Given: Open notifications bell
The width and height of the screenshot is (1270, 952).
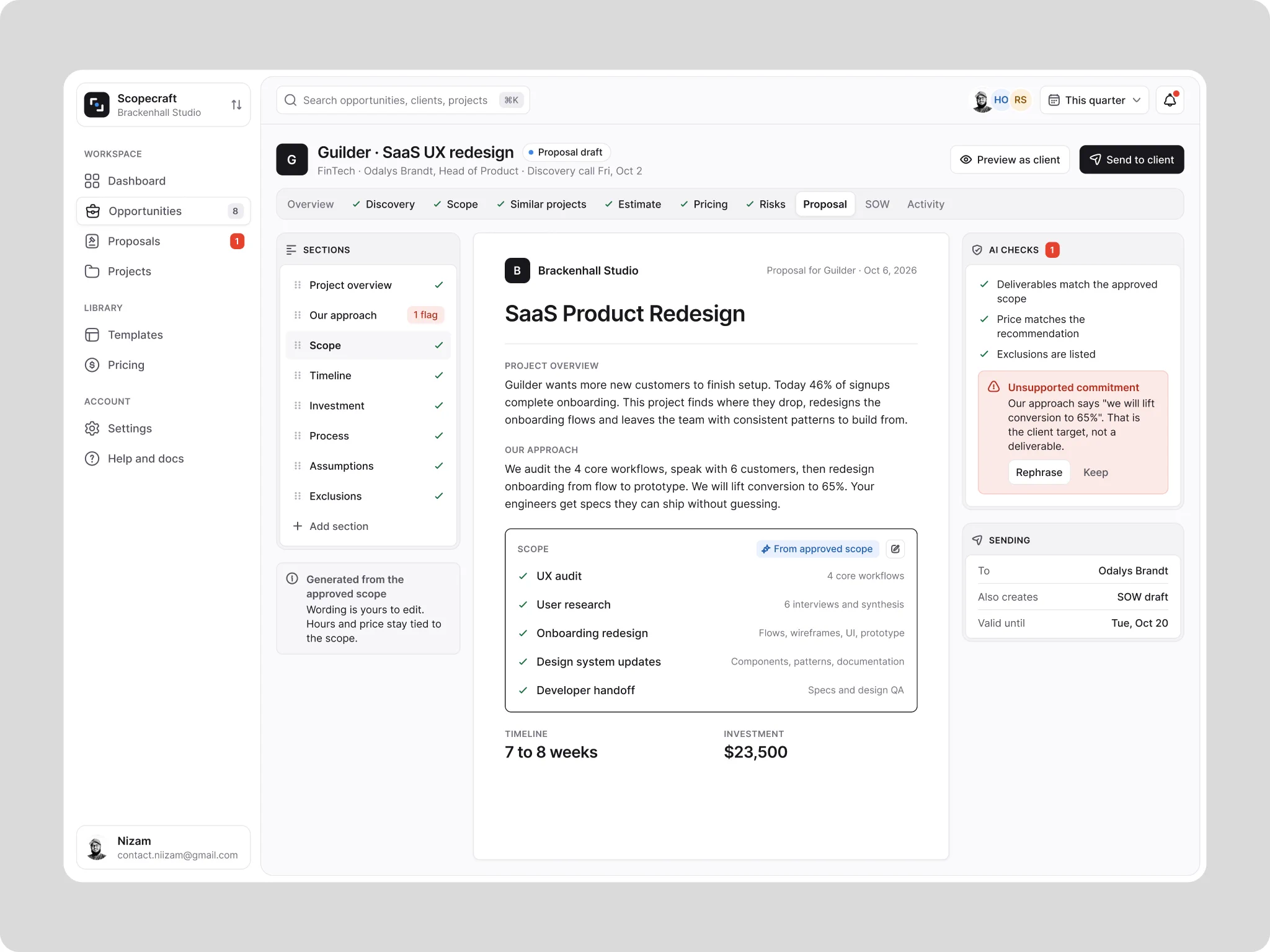Looking at the screenshot, I should (x=1170, y=100).
